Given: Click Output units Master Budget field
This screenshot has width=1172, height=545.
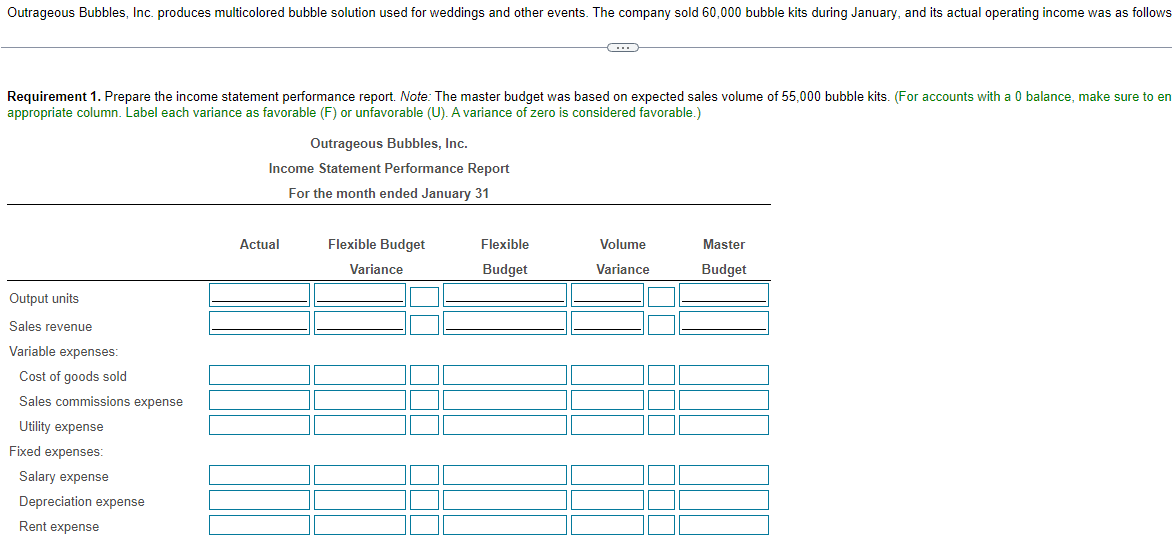Looking at the screenshot, I should click(x=724, y=295).
